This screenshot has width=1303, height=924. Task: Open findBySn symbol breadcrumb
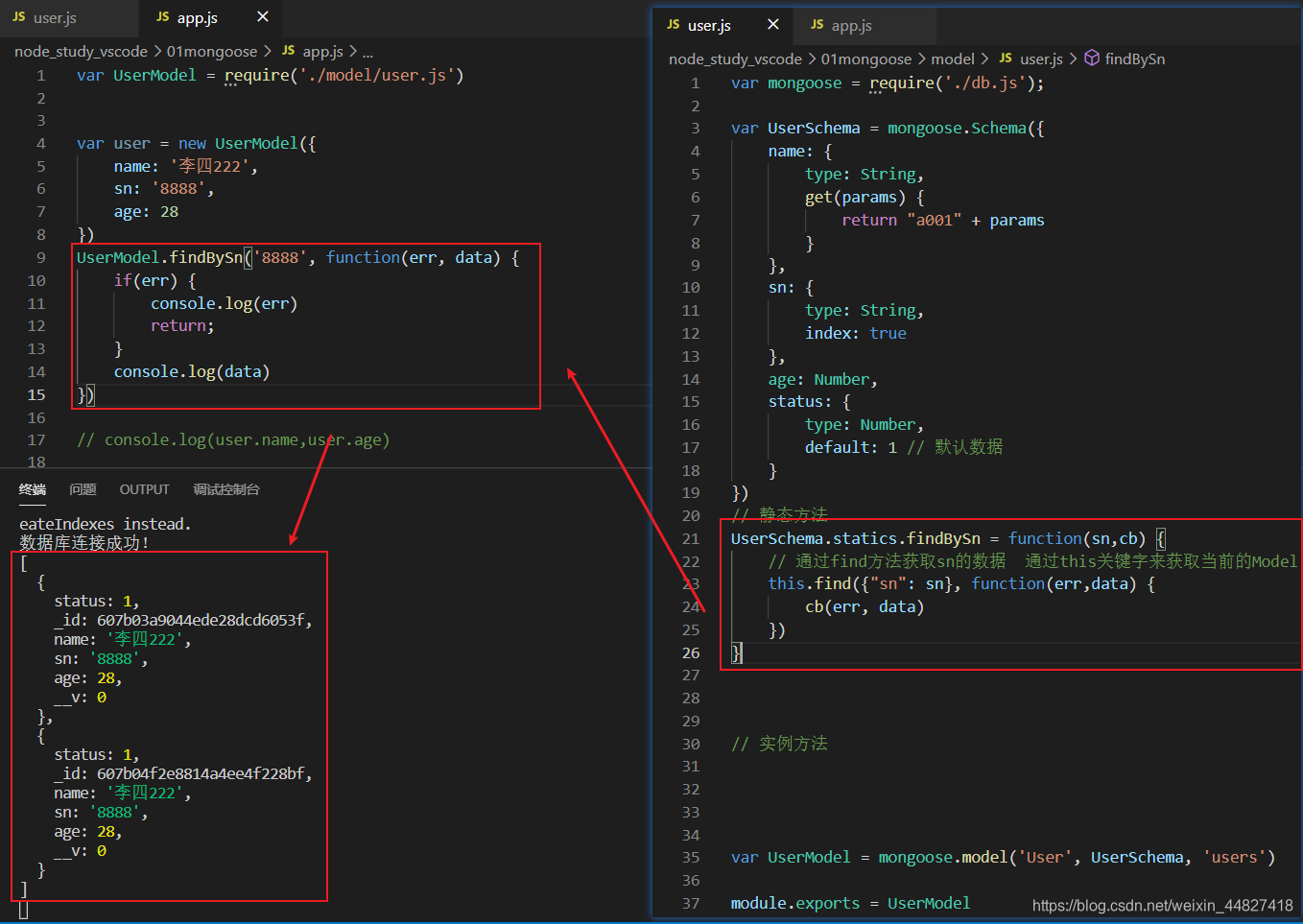point(1135,59)
